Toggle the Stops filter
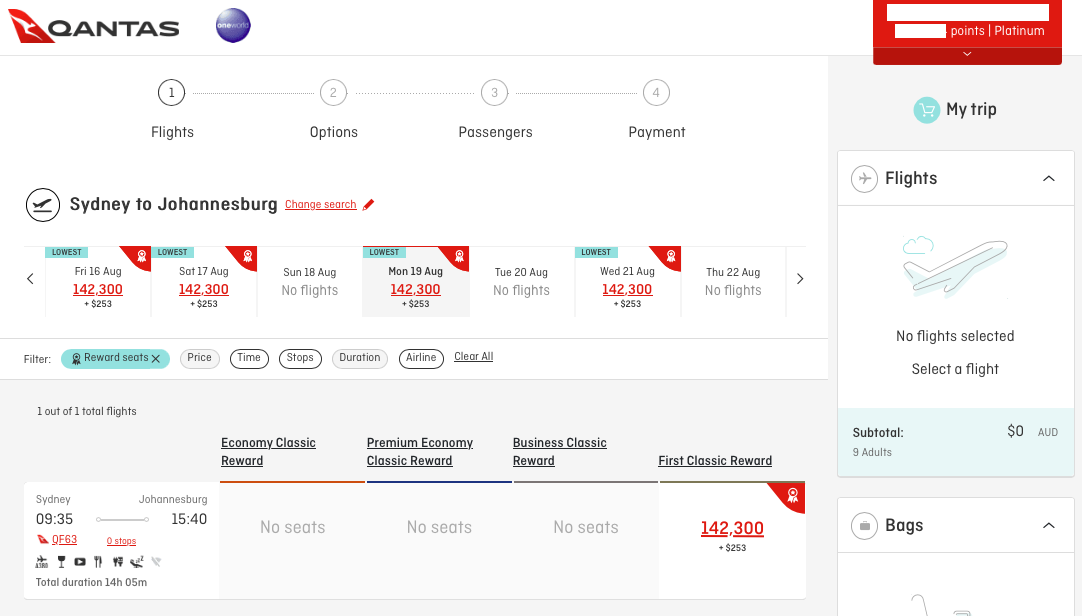Screen dimensions: 1082x616 coord(300,358)
